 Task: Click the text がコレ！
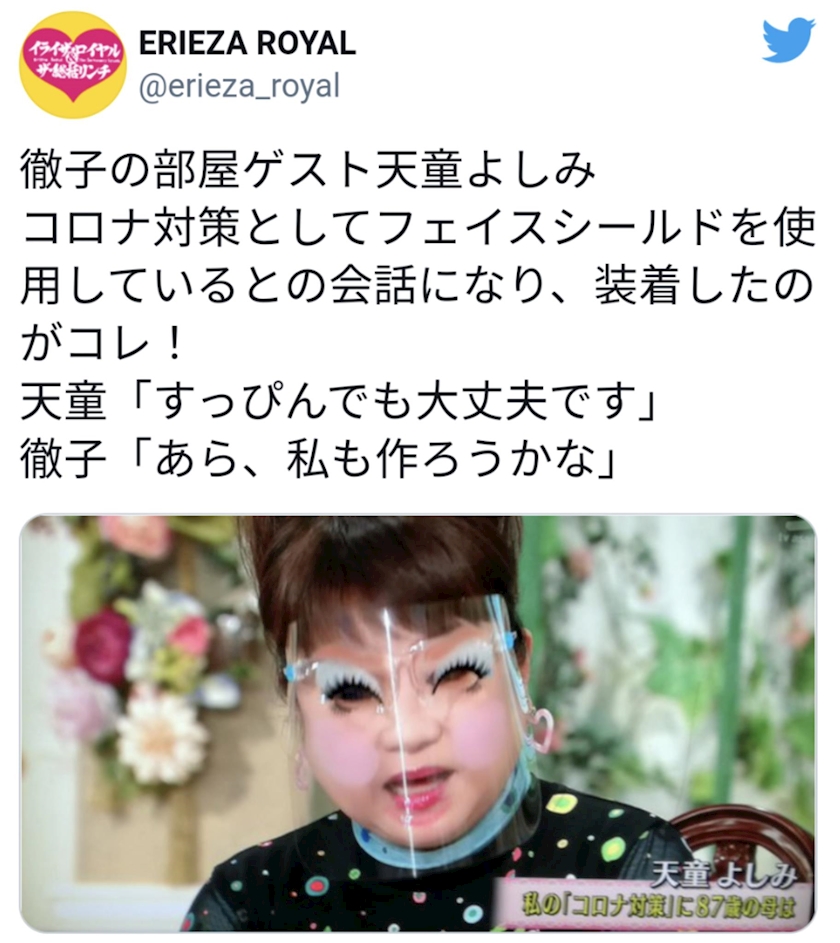101,344
